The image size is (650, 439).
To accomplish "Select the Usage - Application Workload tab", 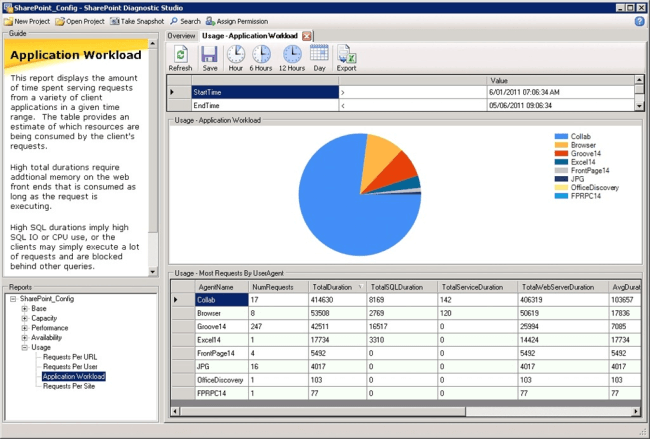I will [x=250, y=36].
